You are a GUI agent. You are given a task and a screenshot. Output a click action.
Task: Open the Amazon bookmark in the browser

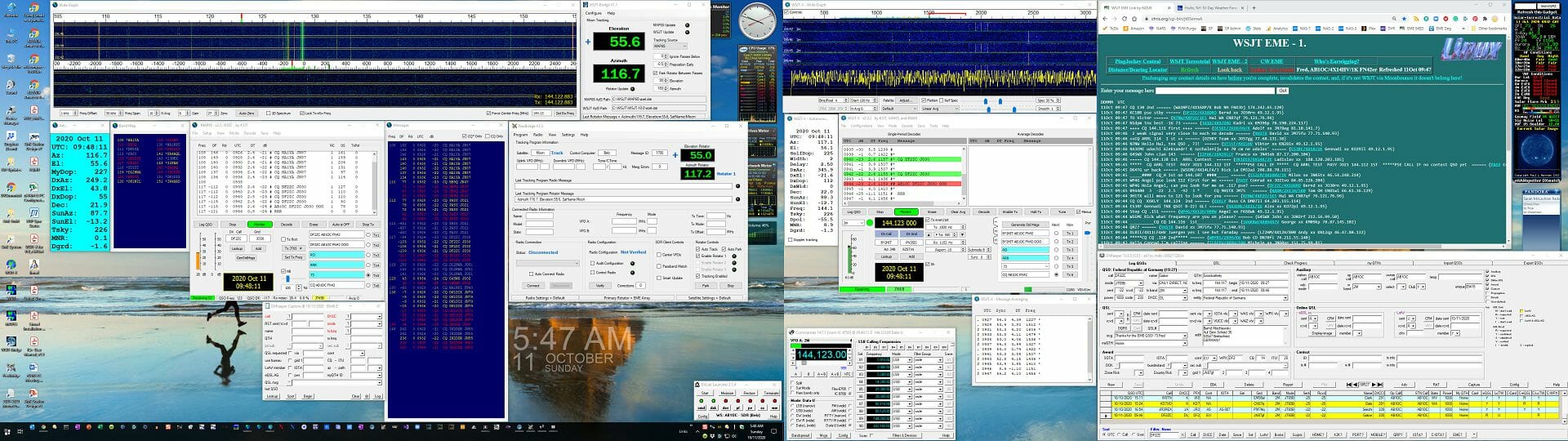click(1134, 29)
